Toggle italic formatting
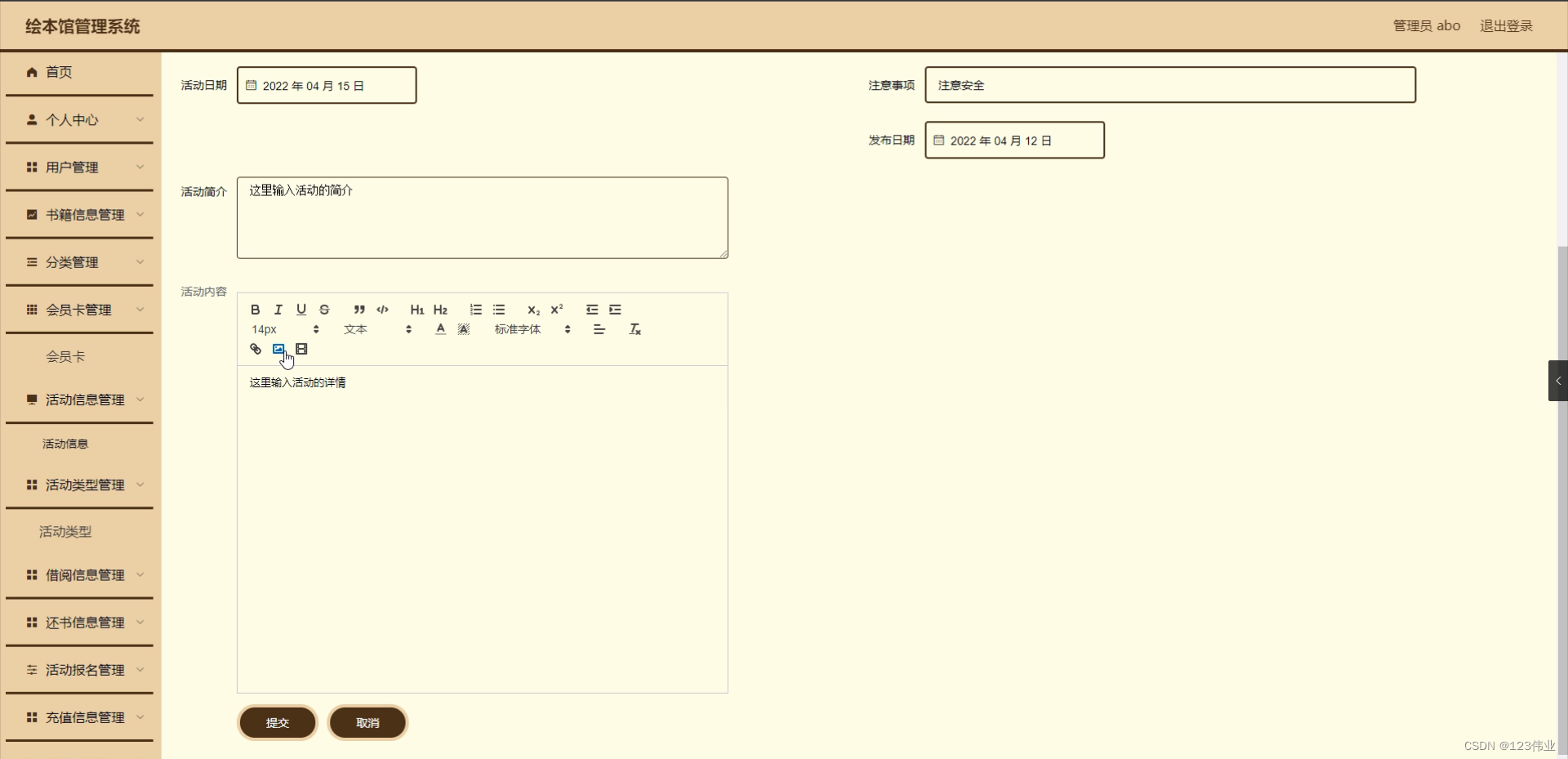This screenshot has height=759, width=1568. (x=278, y=310)
